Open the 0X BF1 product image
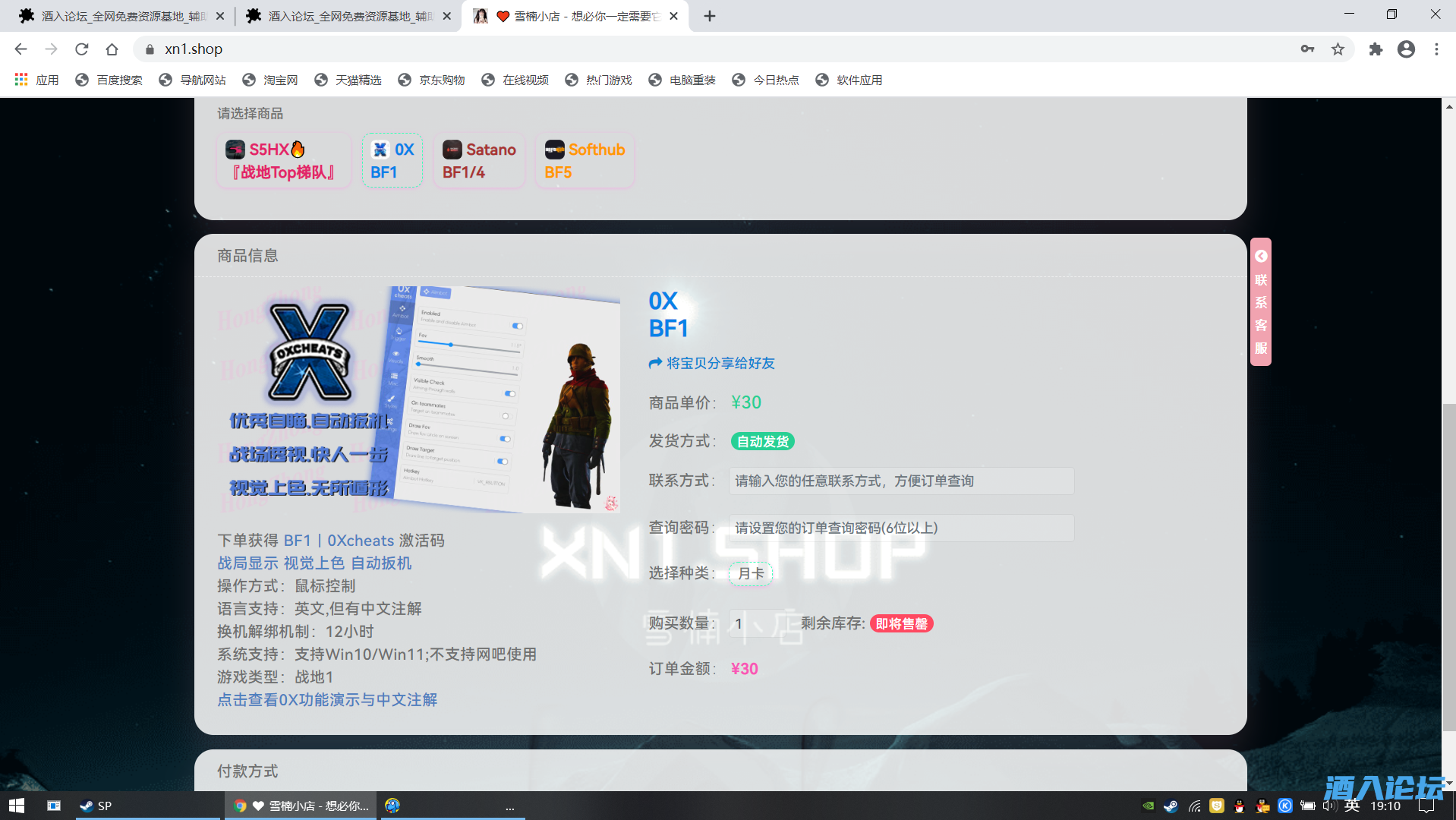The width and height of the screenshot is (1456, 820). 419,399
